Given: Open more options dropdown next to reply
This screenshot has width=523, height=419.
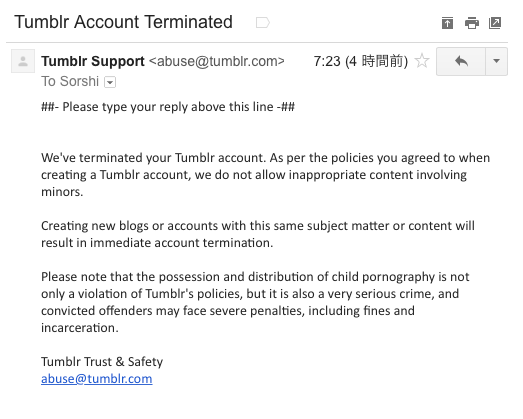Looking at the screenshot, I should tap(496, 61).
